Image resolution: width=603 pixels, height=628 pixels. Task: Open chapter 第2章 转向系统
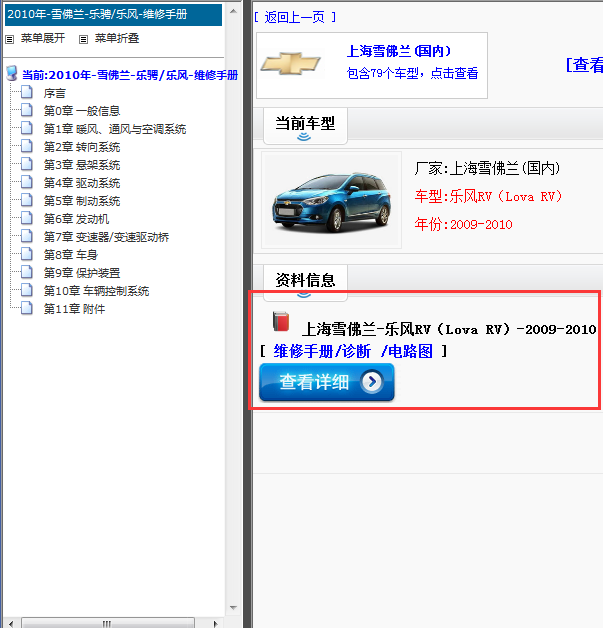click(82, 147)
